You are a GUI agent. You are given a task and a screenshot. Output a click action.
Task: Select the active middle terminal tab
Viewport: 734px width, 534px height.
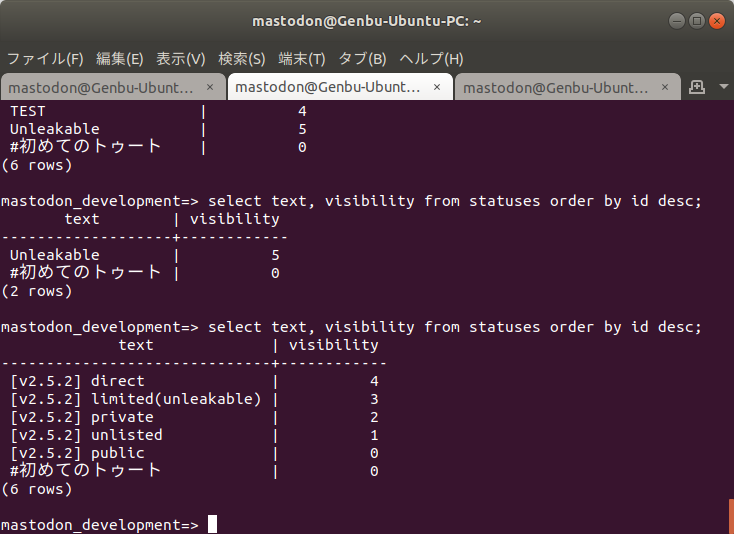click(328, 87)
